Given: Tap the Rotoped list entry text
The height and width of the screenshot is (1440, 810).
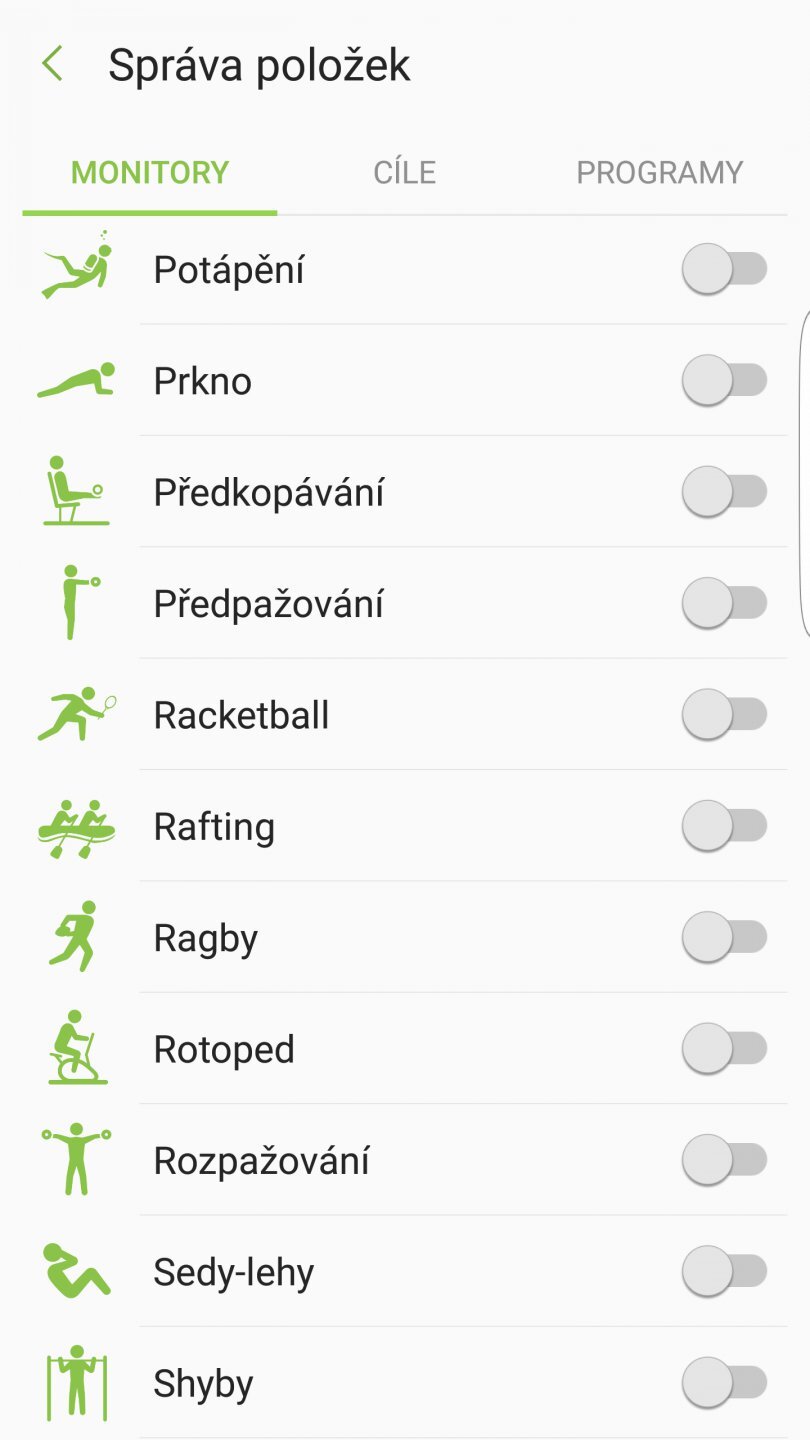Looking at the screenshot, I should pos(224,1050).
